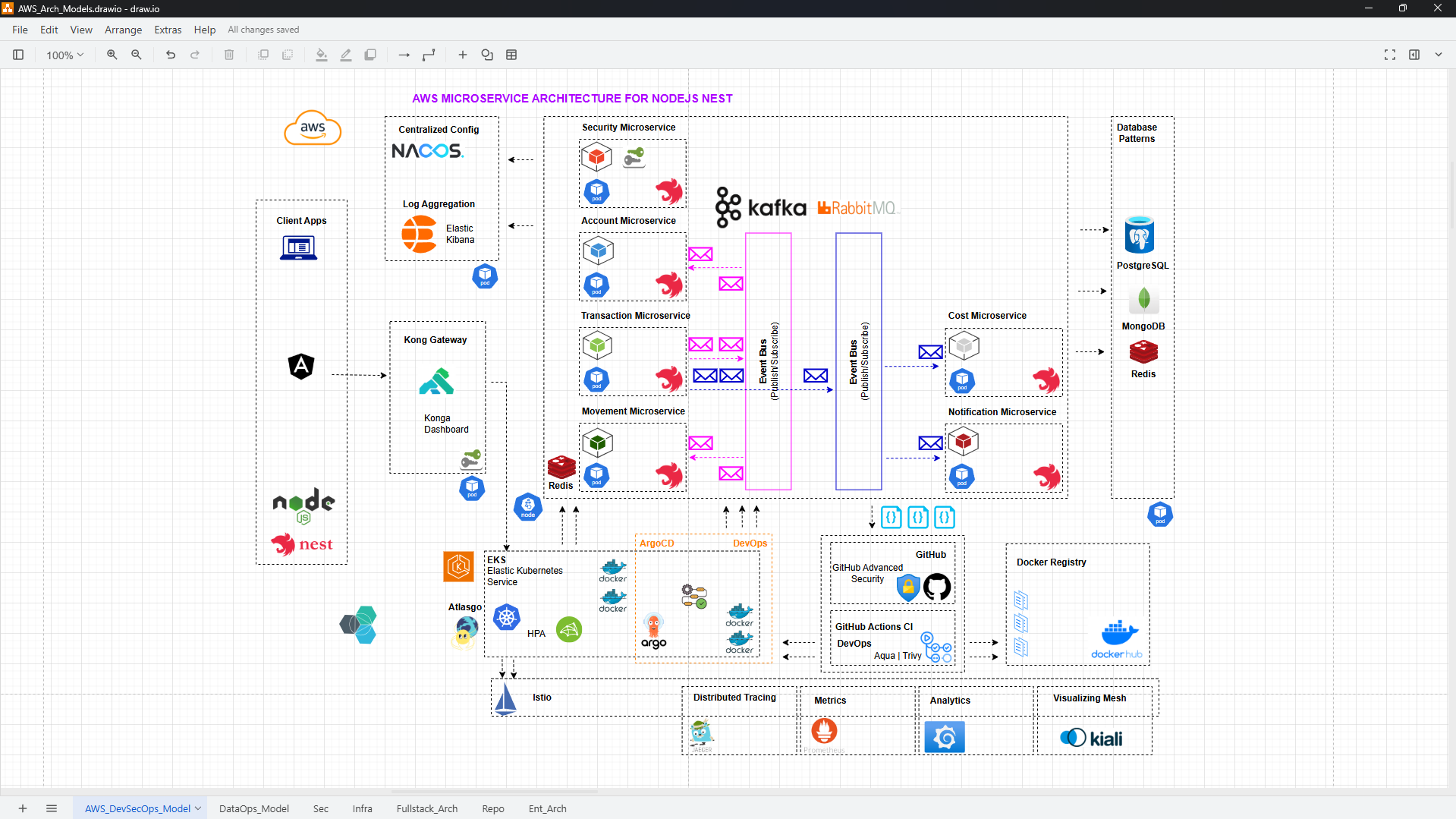This screenshot has width=1456, height=819.
Task: Click the Zoom In magnifier icon
Action: (x=112, y=55)
